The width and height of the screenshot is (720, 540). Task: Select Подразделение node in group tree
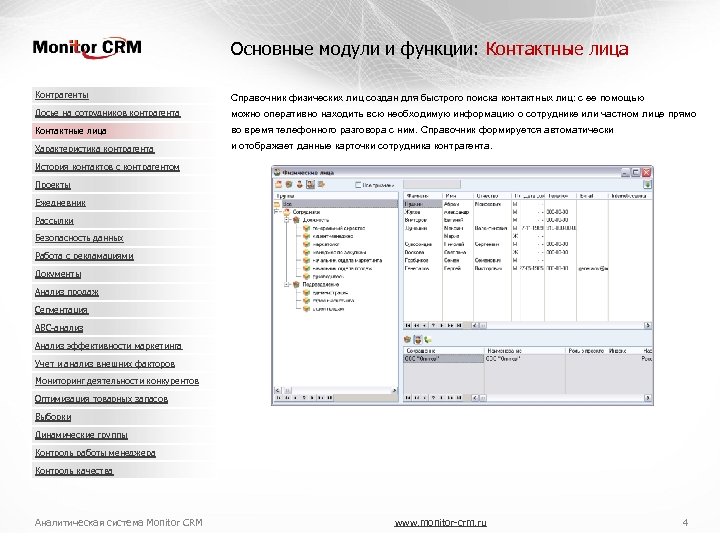tap(321, 285)
